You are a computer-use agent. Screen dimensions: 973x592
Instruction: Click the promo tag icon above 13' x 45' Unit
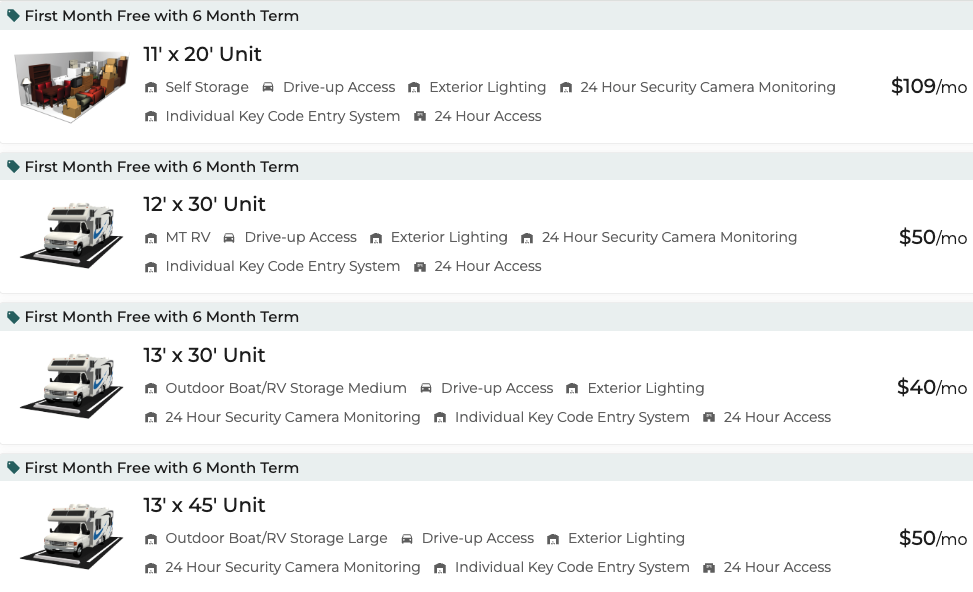[x=13, y=467]
